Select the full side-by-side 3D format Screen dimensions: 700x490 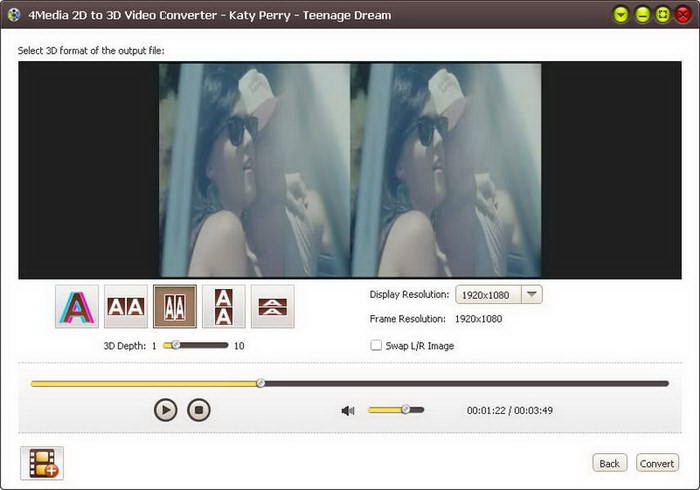126,307
